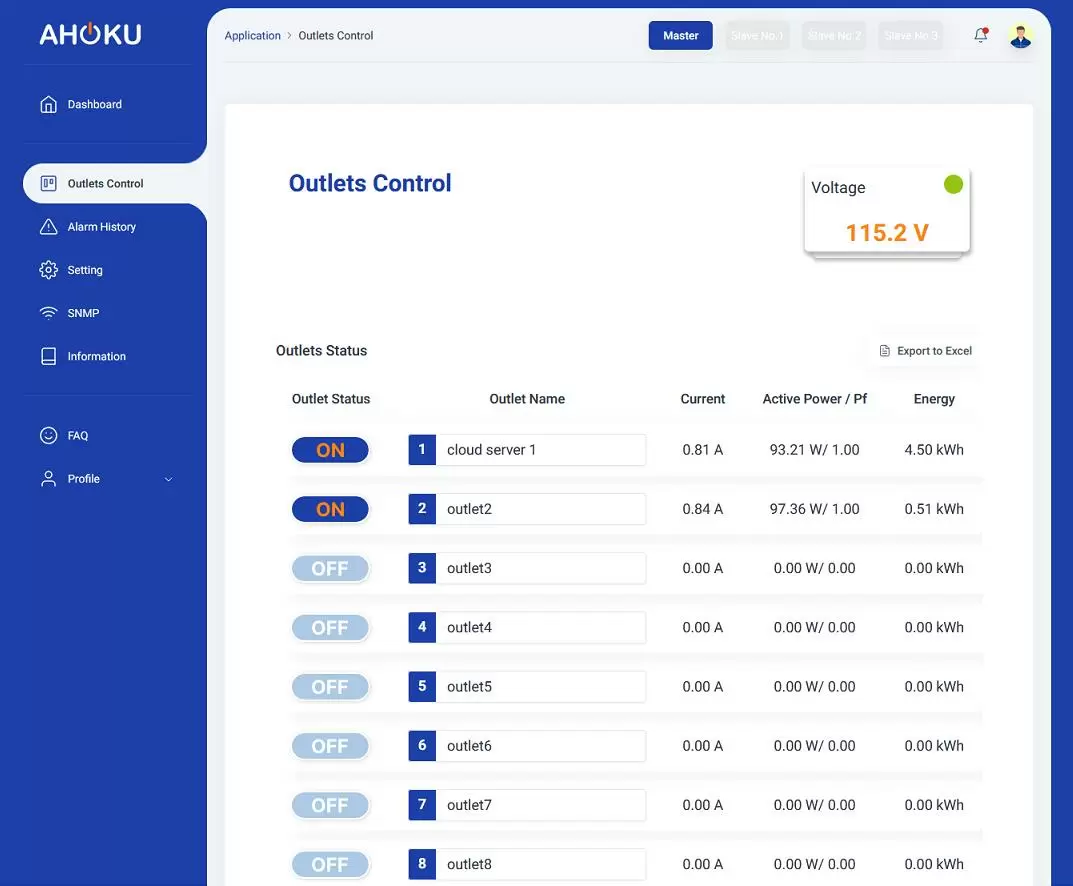
Task: Turn off the cloud server 1 outlet
Action: click(330, 450)
